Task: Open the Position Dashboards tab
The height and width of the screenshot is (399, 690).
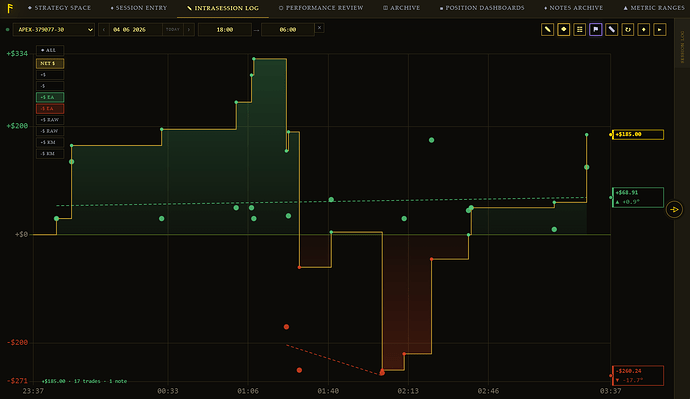Action: [482, 8]
